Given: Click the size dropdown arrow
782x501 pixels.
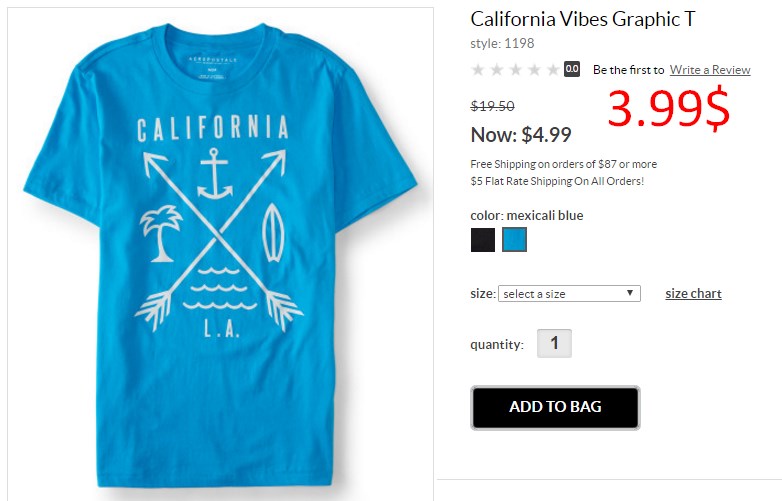Looking at the screenshot, I should (630, 293).
